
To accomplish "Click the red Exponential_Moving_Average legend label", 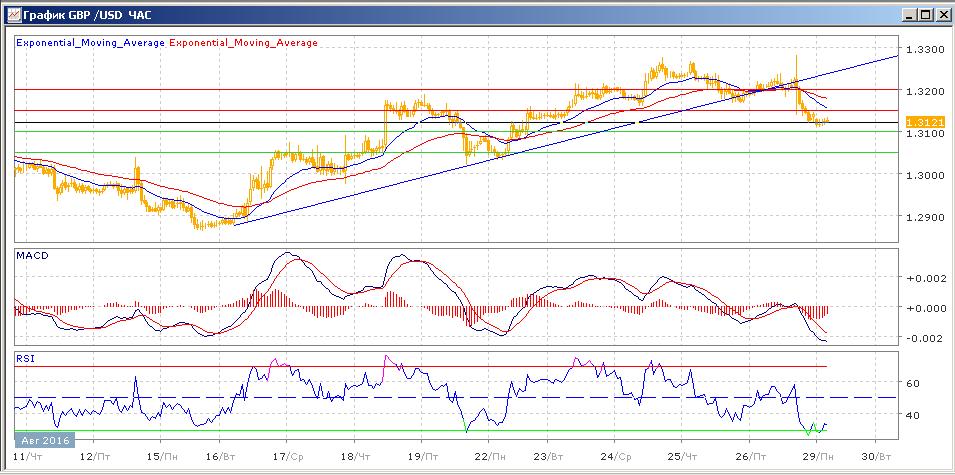I will [x=246, y=43].
